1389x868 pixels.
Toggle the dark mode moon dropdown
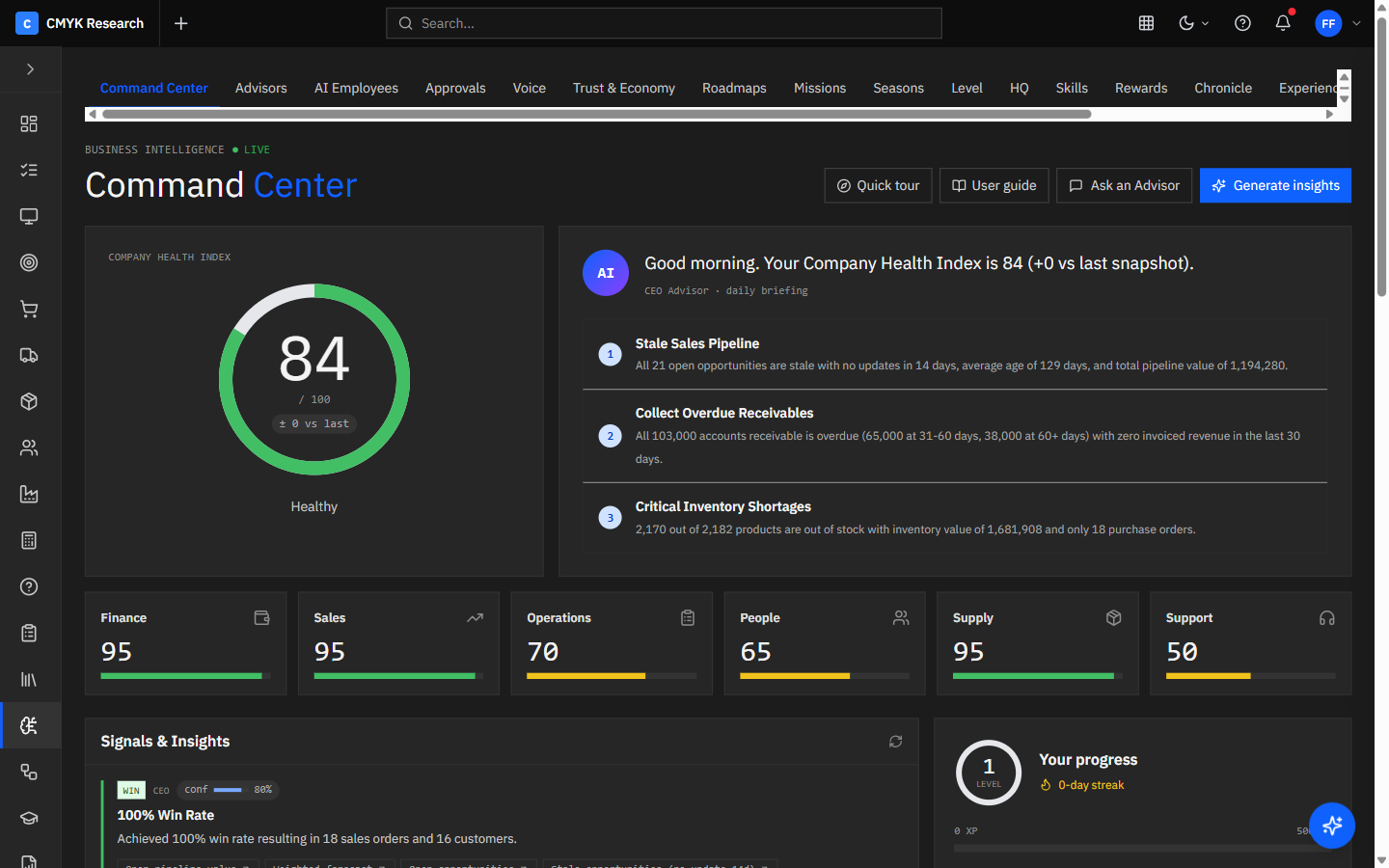1193,23
